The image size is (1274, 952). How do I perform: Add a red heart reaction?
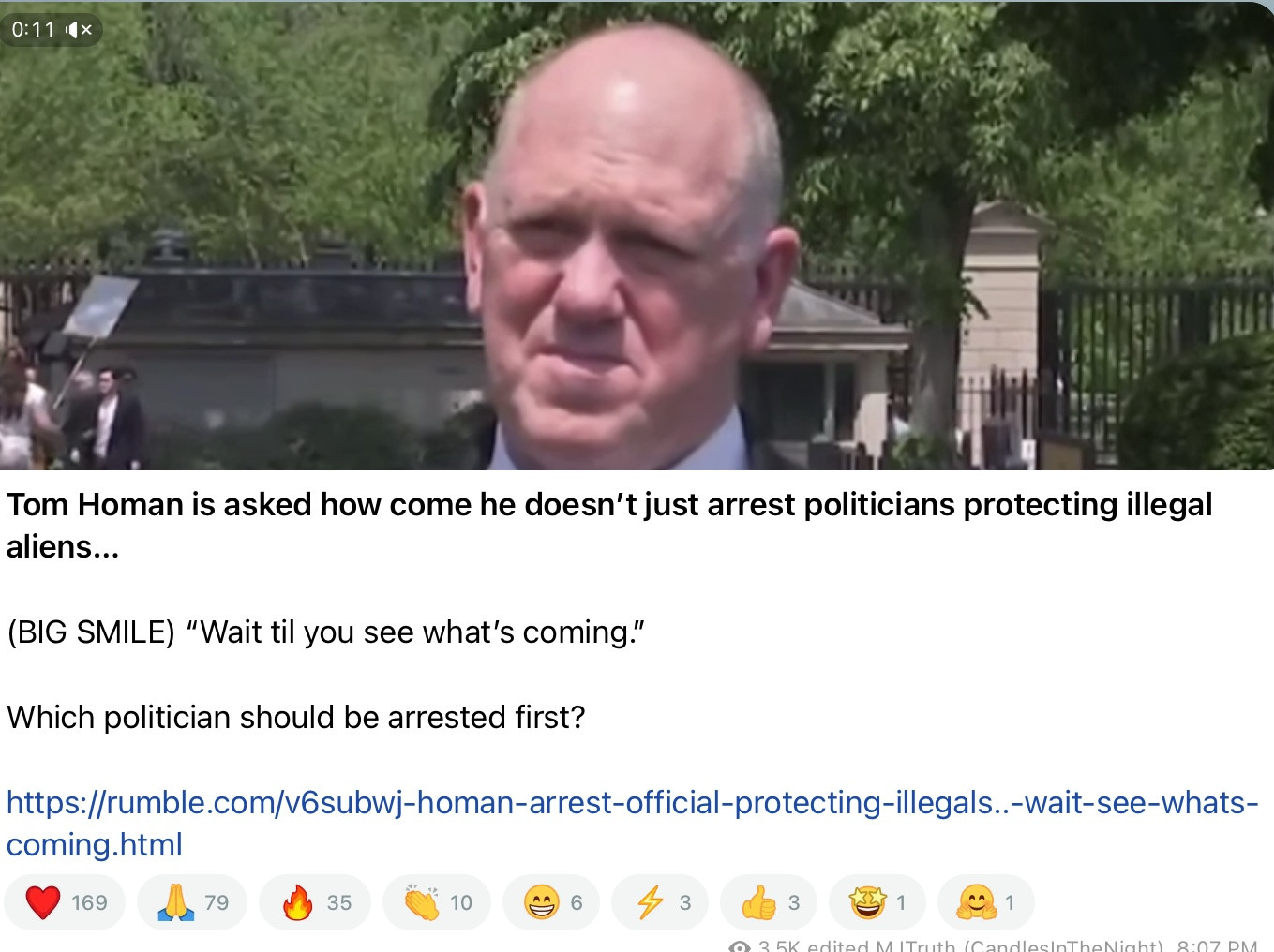pyautogui.click(x=43, y=902)
